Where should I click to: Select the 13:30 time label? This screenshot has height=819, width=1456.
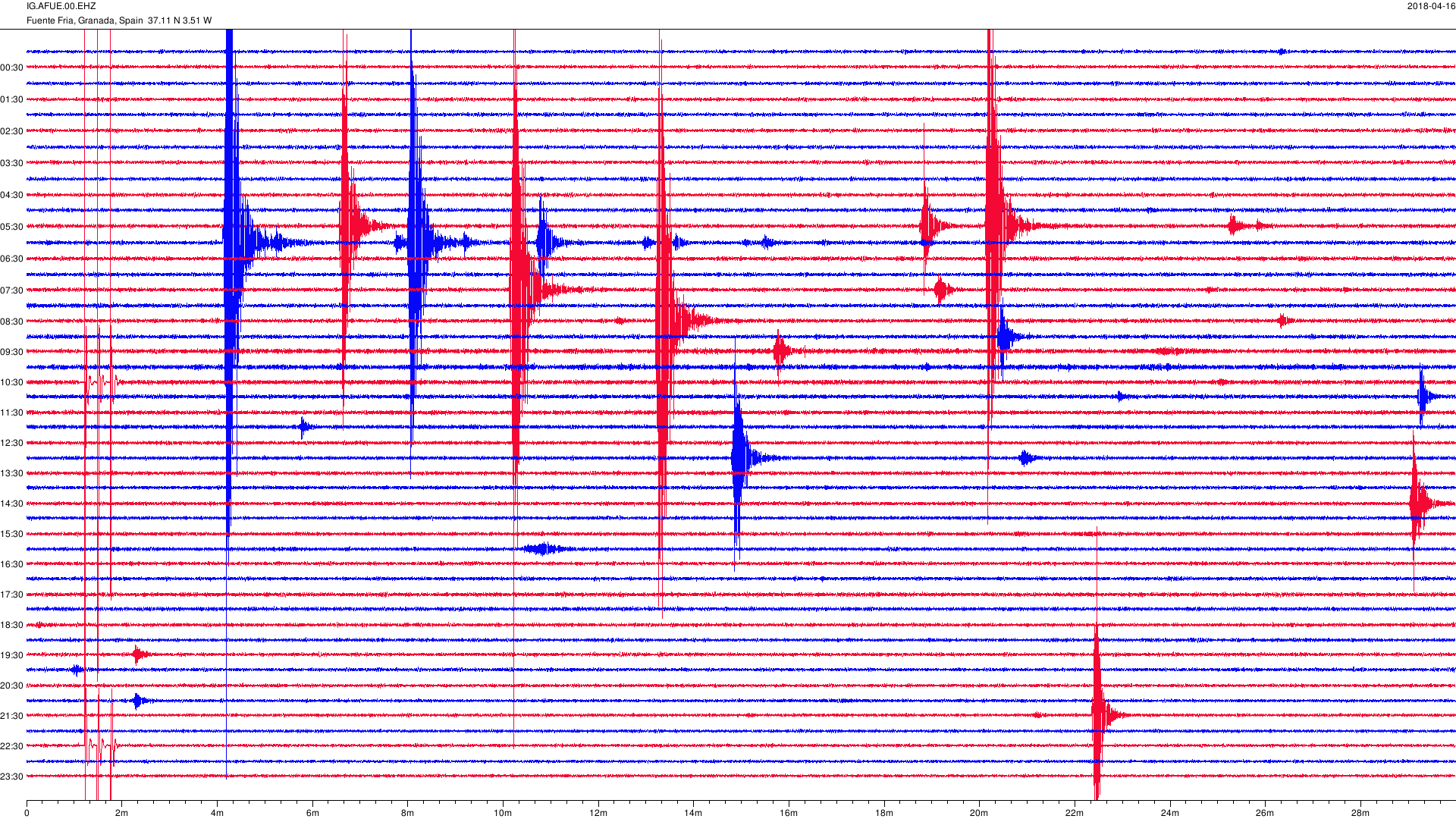coord(11,473)
